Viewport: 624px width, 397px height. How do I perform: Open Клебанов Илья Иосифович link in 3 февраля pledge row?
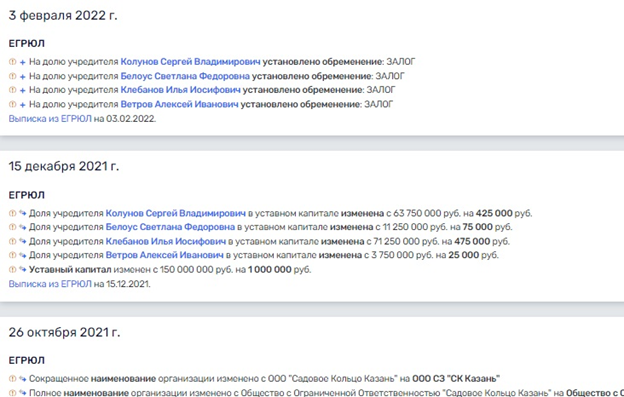(x=181, y=90)
